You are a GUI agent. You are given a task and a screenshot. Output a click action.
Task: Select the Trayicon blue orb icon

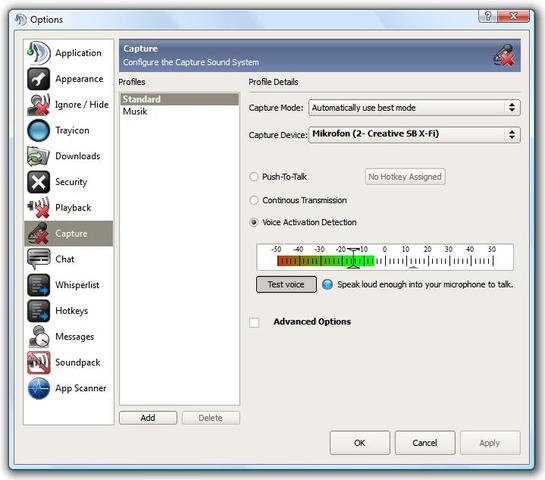coord(39,130)
